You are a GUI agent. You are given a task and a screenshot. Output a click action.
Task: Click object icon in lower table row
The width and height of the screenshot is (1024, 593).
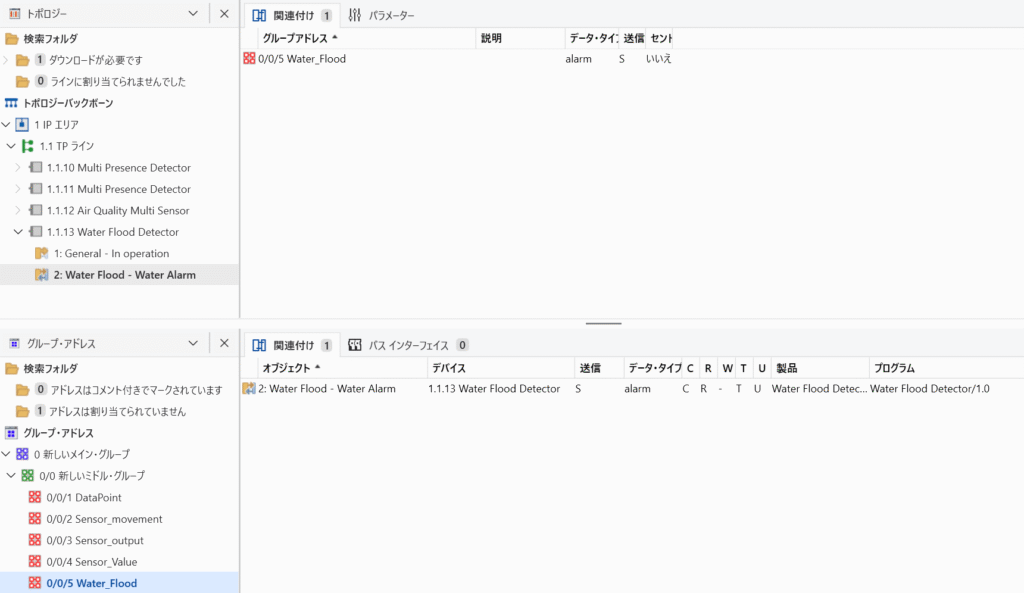tap(249, 389)
